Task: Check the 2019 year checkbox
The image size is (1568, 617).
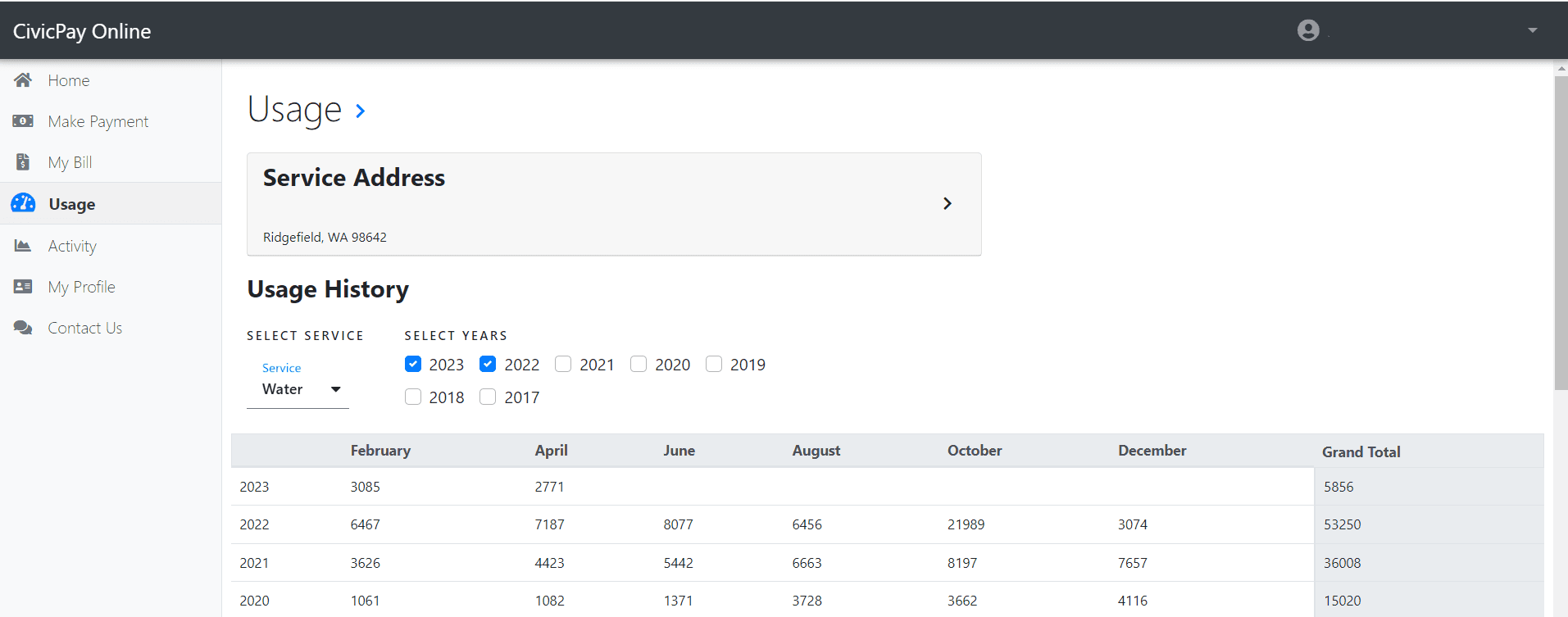Action: (714, 364)
